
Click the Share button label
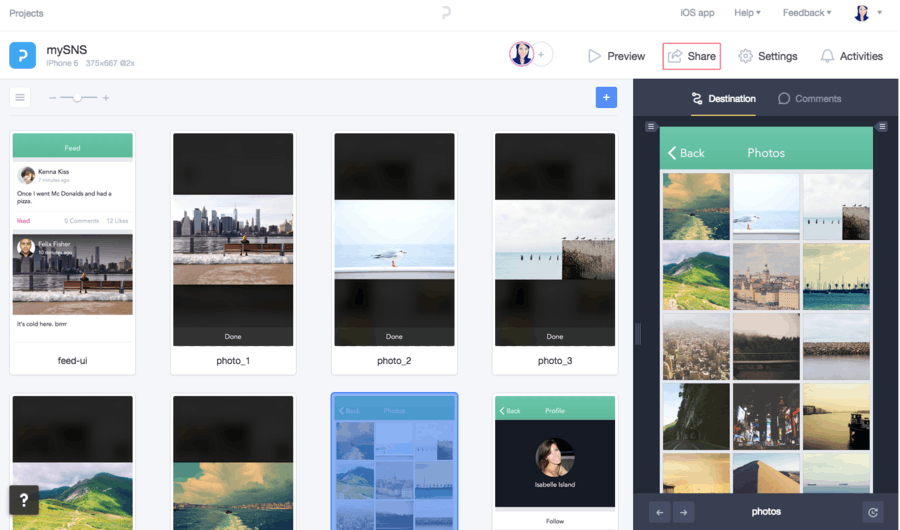point(701,56)
